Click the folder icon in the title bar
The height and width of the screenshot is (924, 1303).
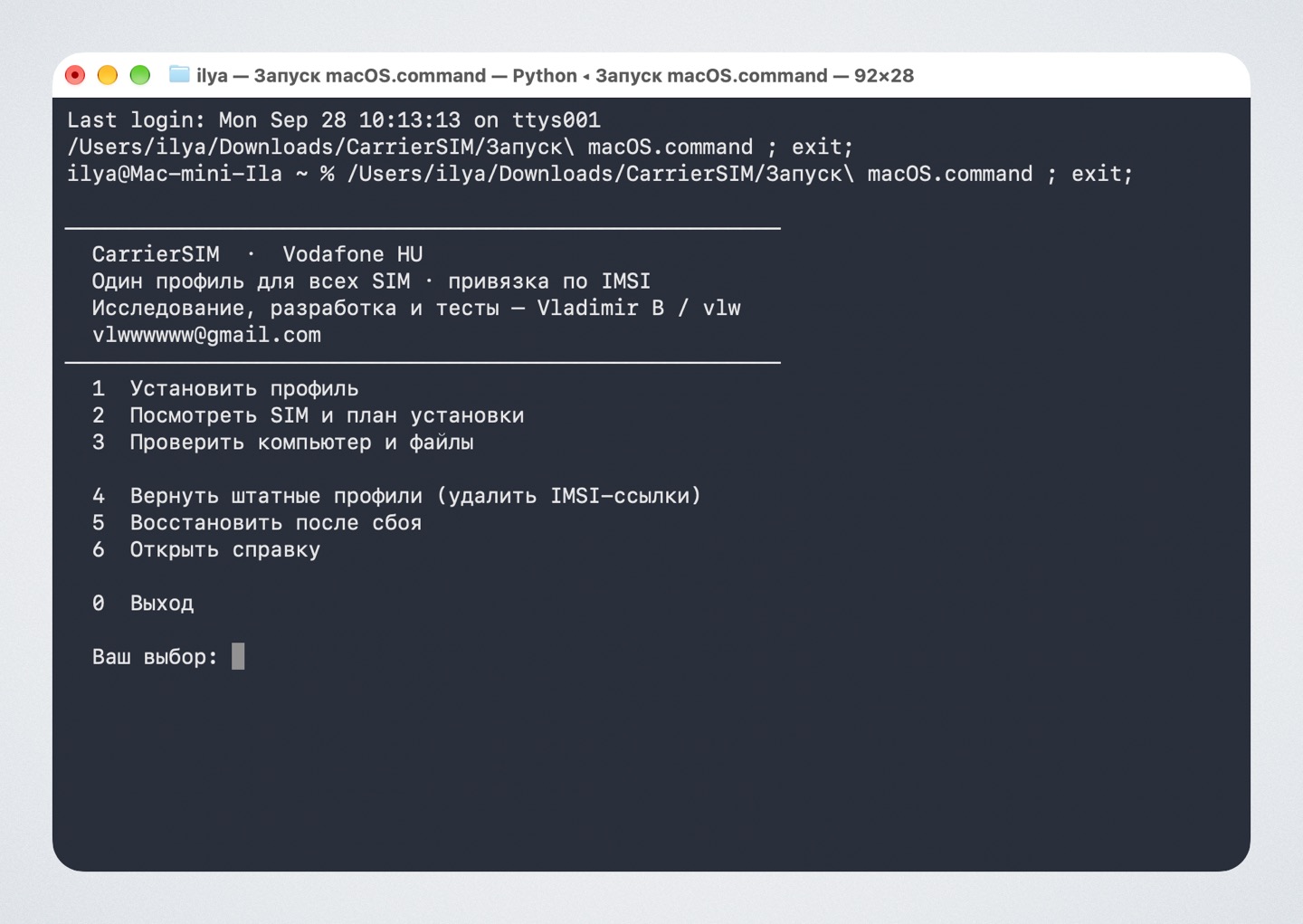coord(179,75)
